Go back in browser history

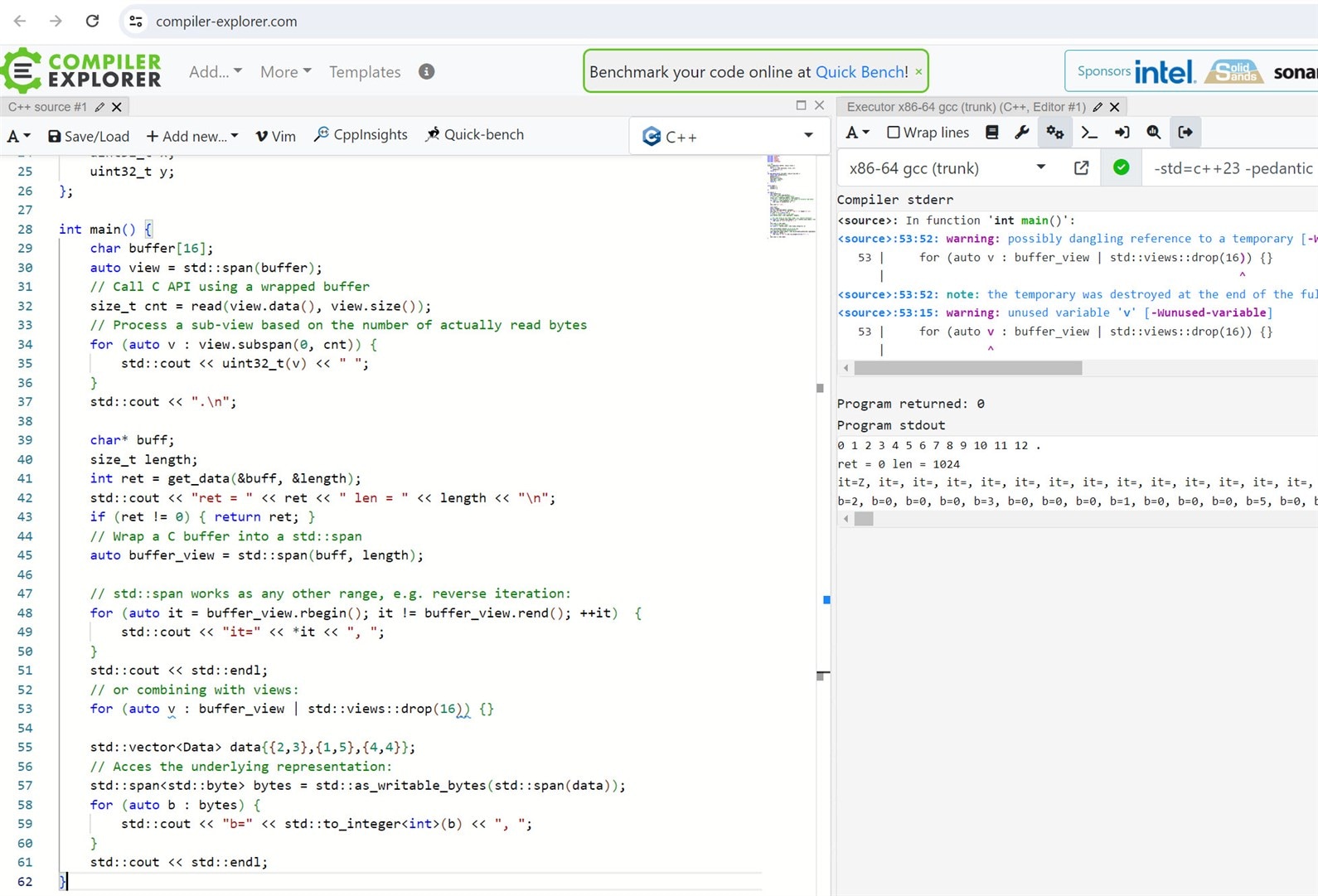(20, 21)
